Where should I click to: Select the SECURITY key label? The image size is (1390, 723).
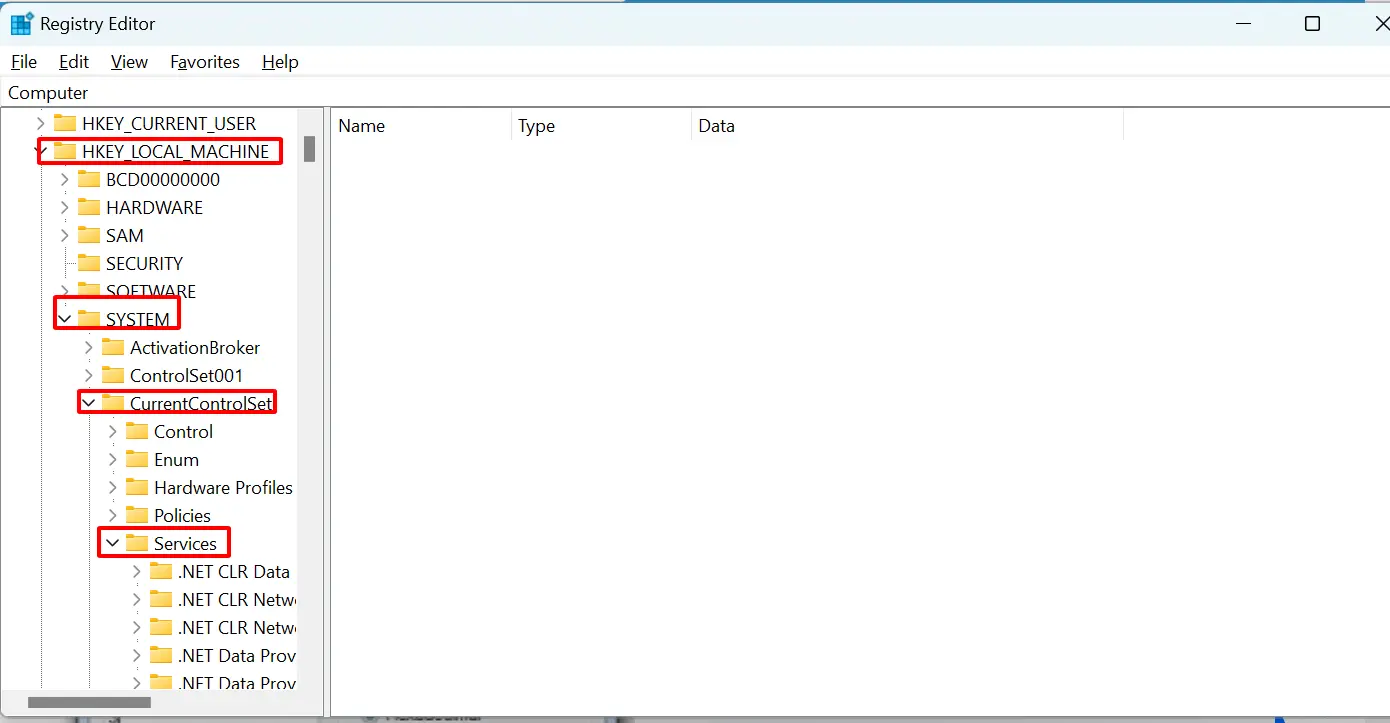click(x=144, y=263)
